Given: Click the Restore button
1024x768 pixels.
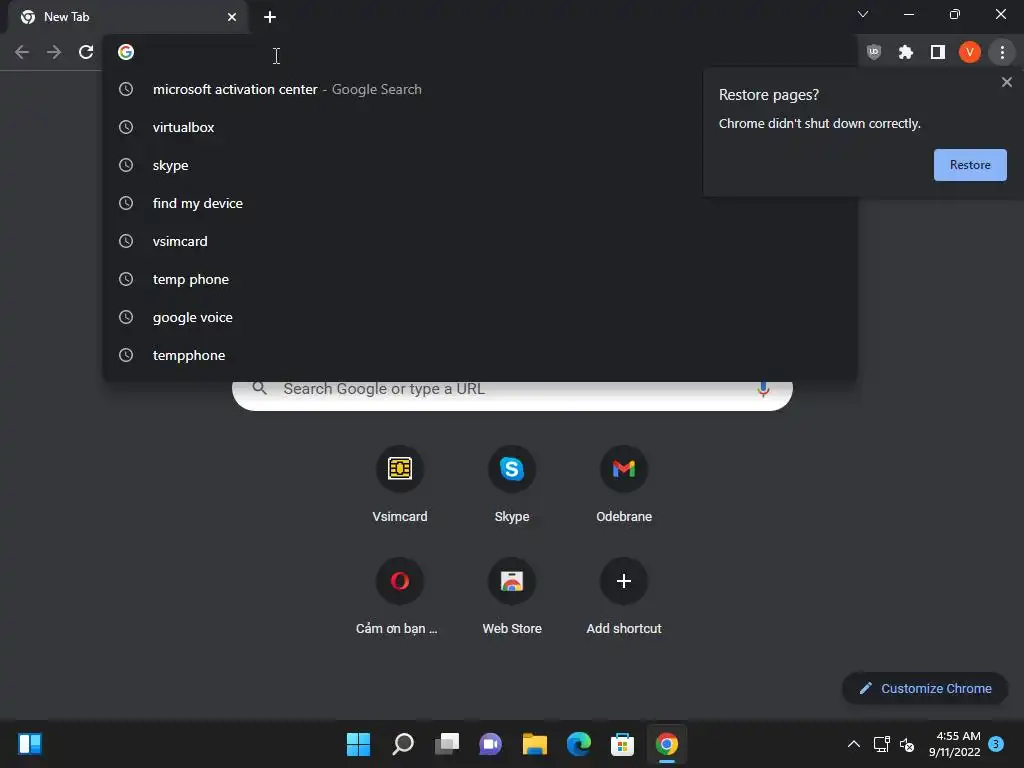Looking at the screenshot, I should tap(970, 165).
